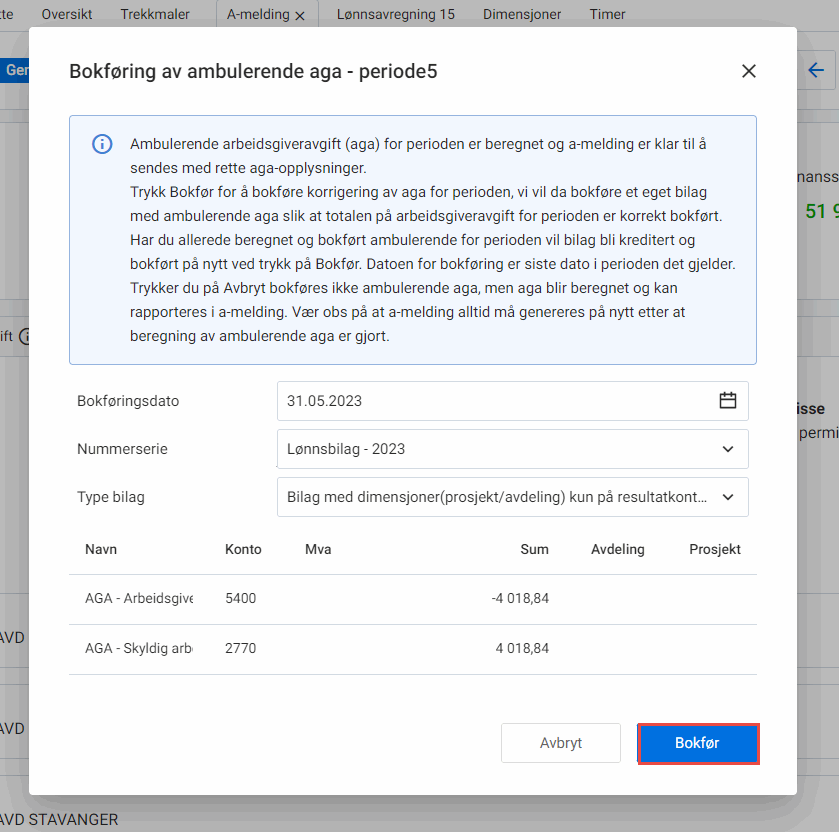Select the Dimensjoner tab
Image resolution: width=839 pixels, height=832 pixels.
(x=522, y=15)
